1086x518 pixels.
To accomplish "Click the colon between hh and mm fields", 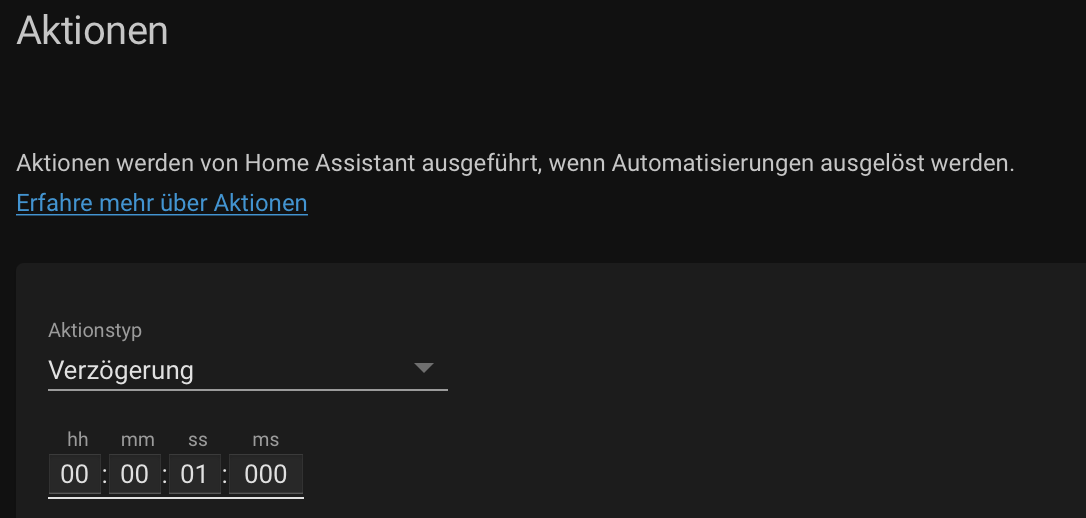I will pos(105,475).
